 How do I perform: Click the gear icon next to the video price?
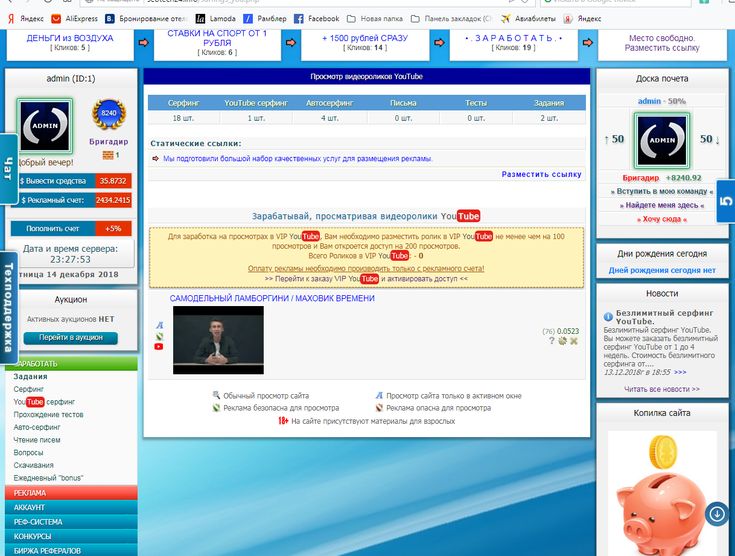click(562, 341)
